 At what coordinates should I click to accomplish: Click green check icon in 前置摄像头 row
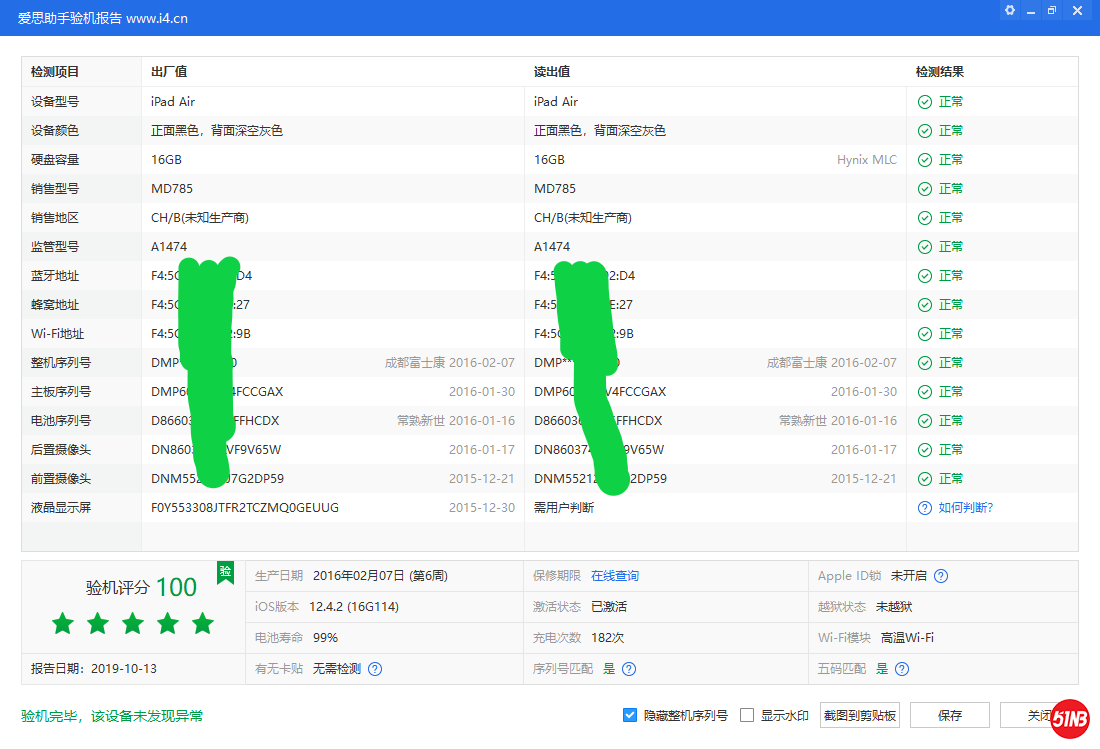pyautogui.click(x=925, y=479)
